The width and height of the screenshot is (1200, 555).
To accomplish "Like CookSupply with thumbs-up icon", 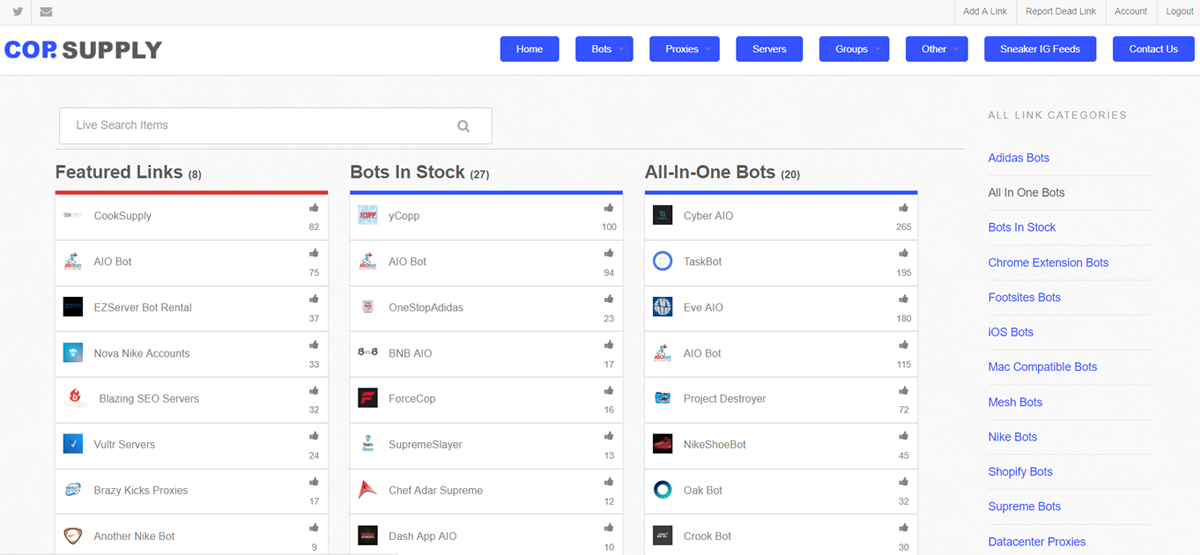I will coord(314,208).
